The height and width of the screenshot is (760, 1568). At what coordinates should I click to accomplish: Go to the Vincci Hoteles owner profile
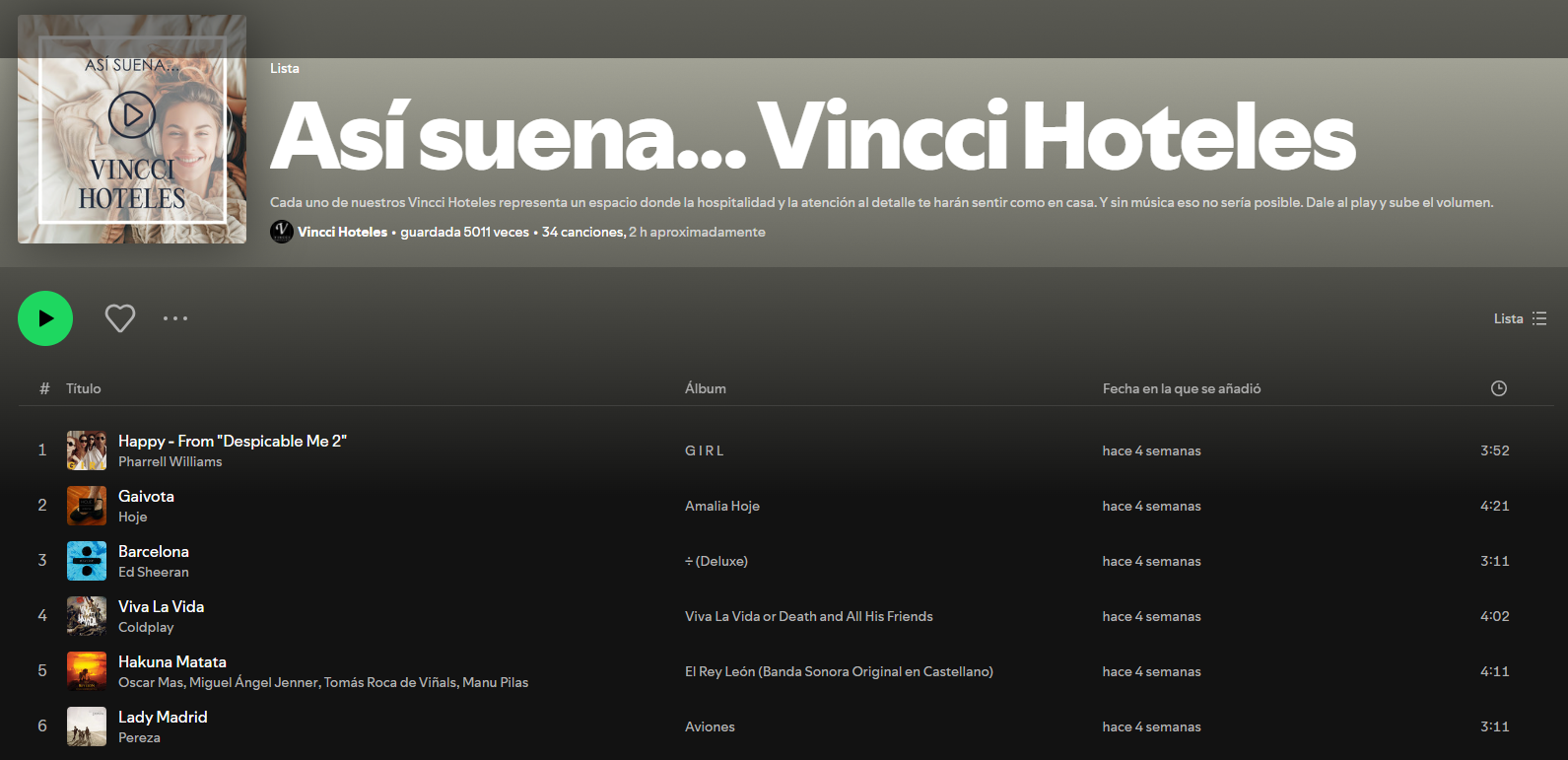point(343,232)
